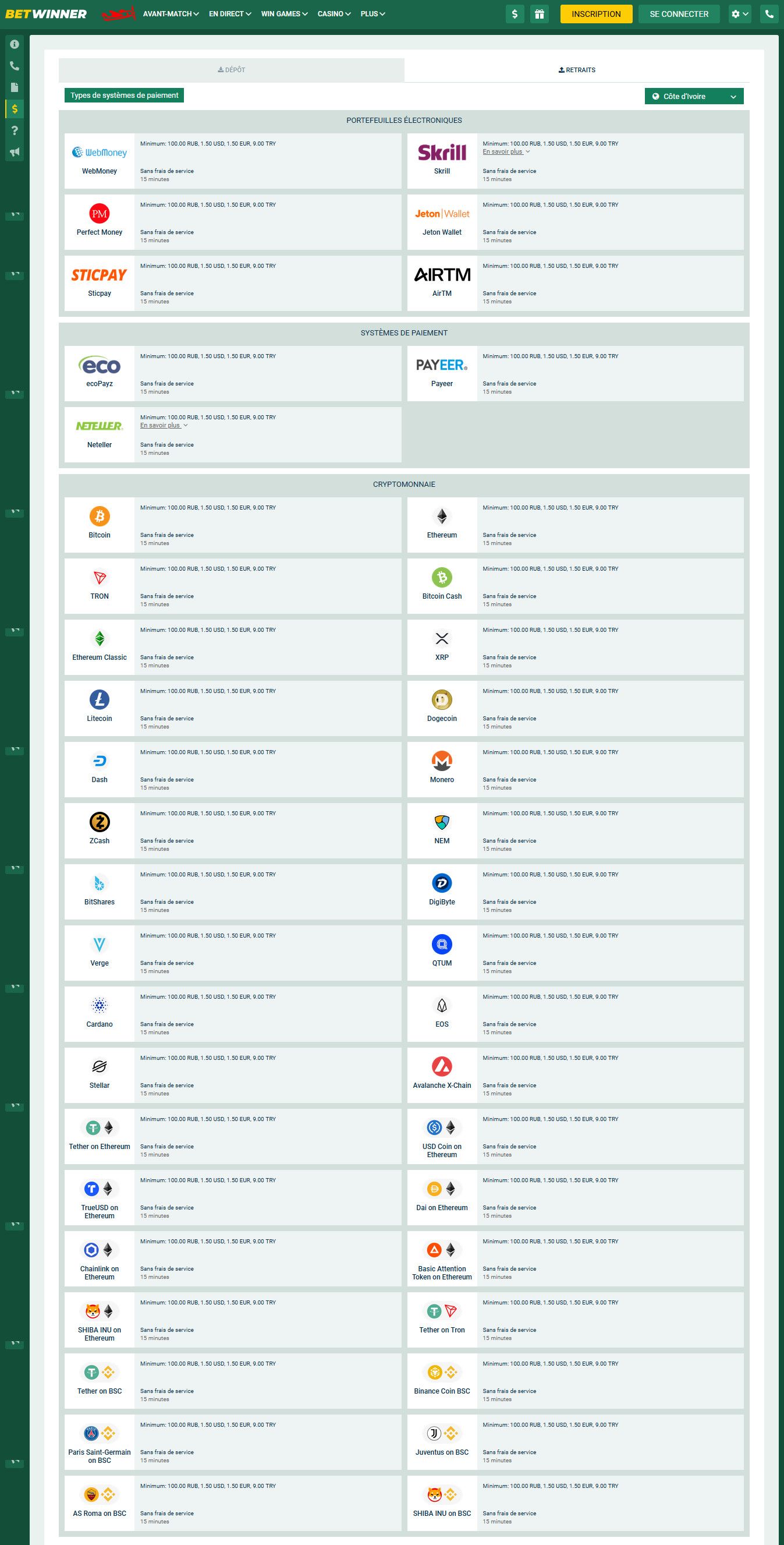Image resolution: width=784 pixels, height=1545 pixels.
Task: Click the Betwinner logo
Action: point(46,14)
